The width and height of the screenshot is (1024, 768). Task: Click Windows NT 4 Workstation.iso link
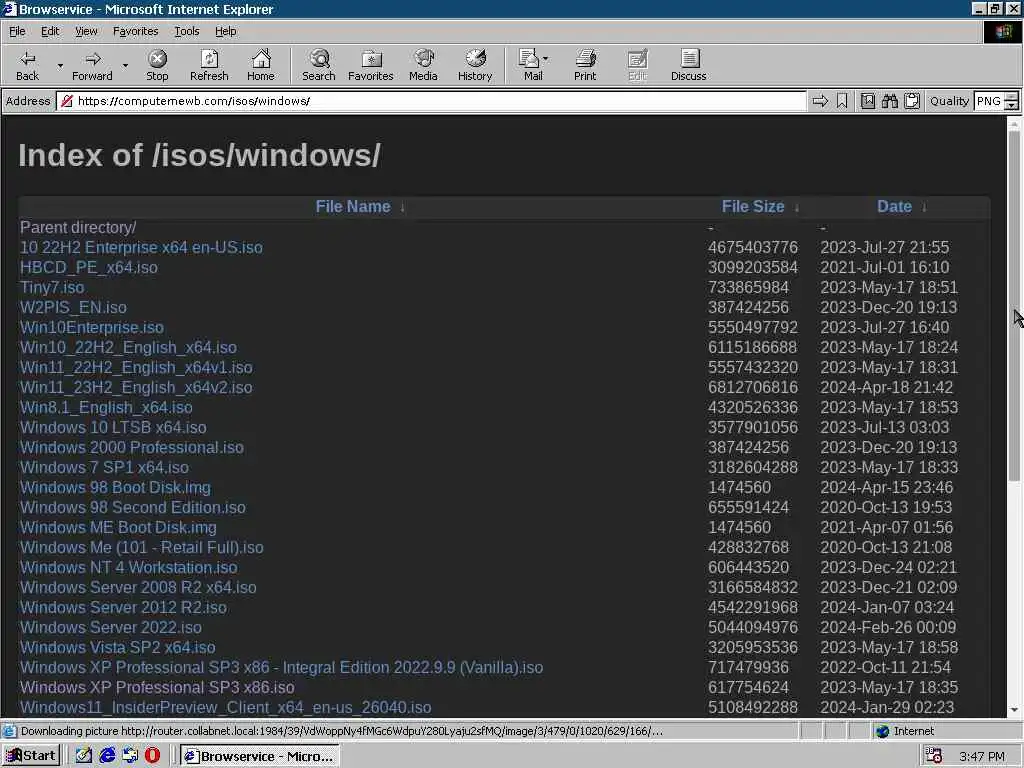coord(129,568)
